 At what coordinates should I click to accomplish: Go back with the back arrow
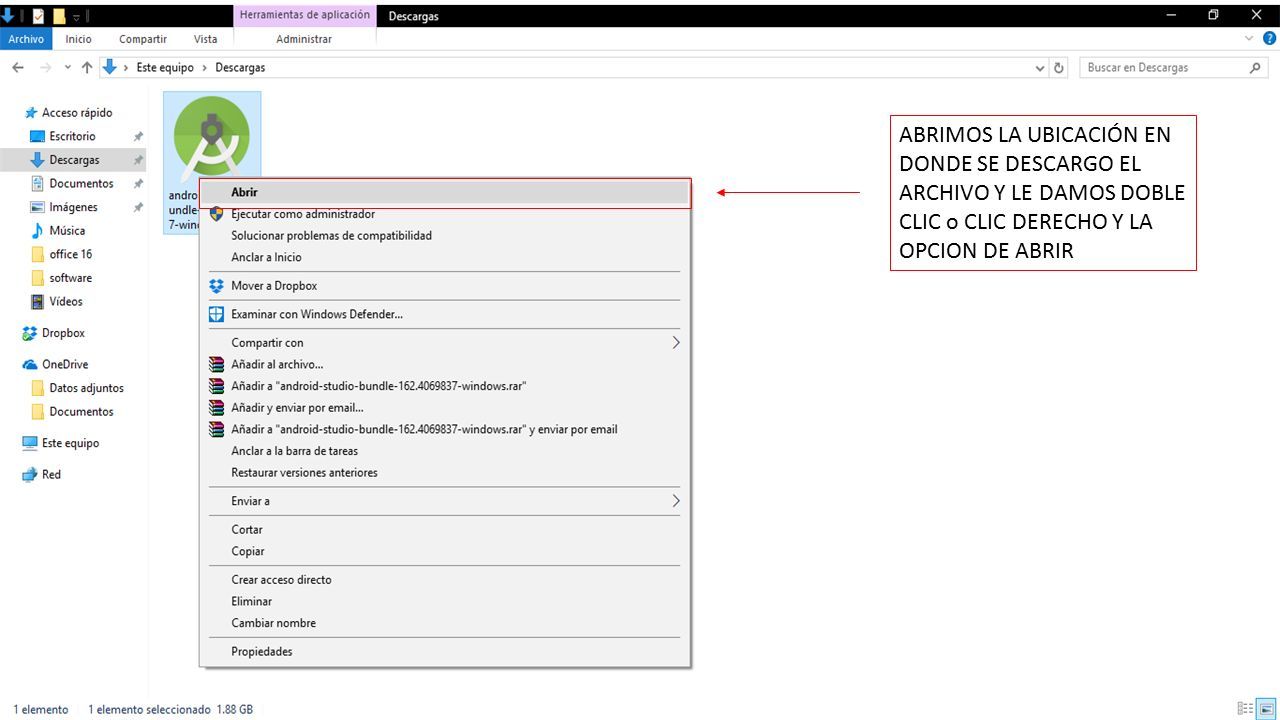coord(18,68)
